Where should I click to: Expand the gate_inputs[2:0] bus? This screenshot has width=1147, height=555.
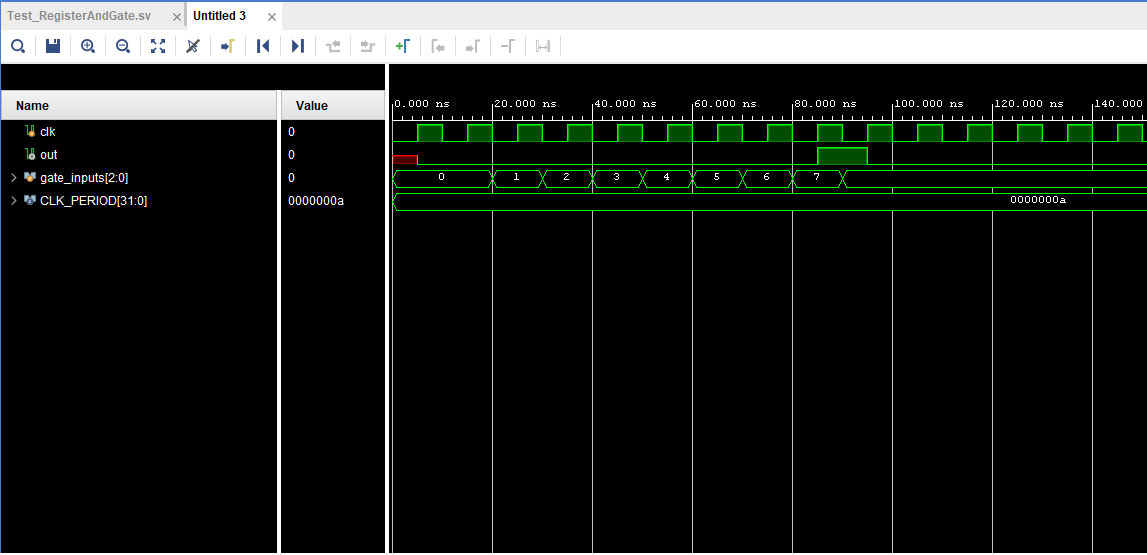[13, 178]
